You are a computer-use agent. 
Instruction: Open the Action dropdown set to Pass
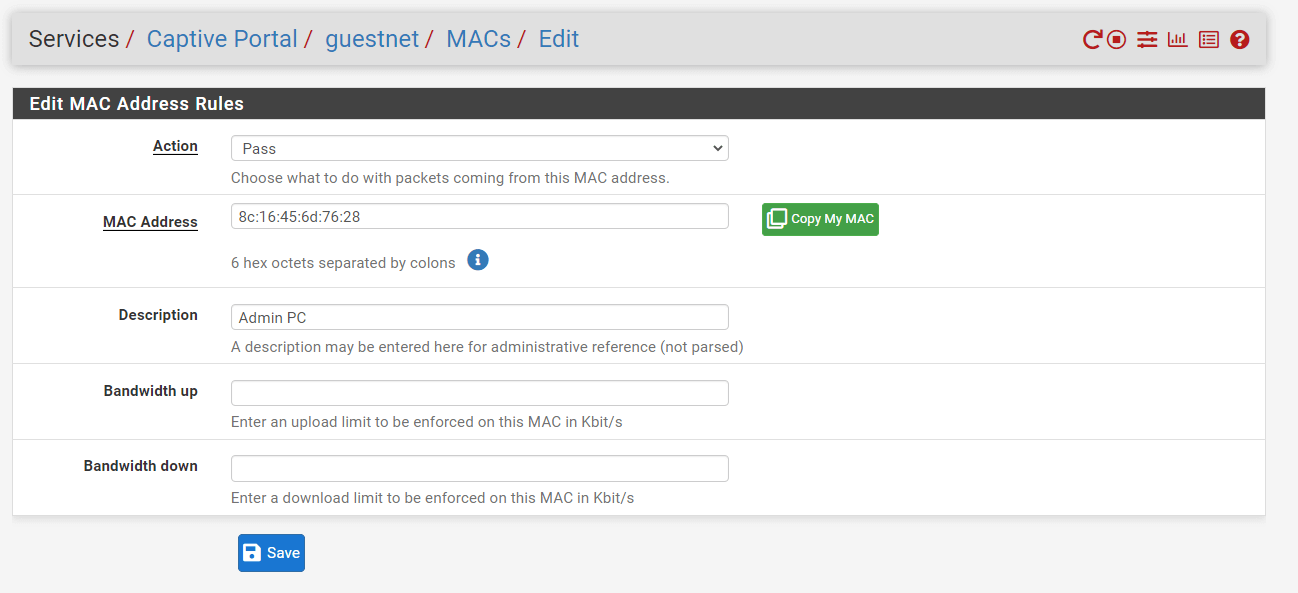tap(480, 148)
